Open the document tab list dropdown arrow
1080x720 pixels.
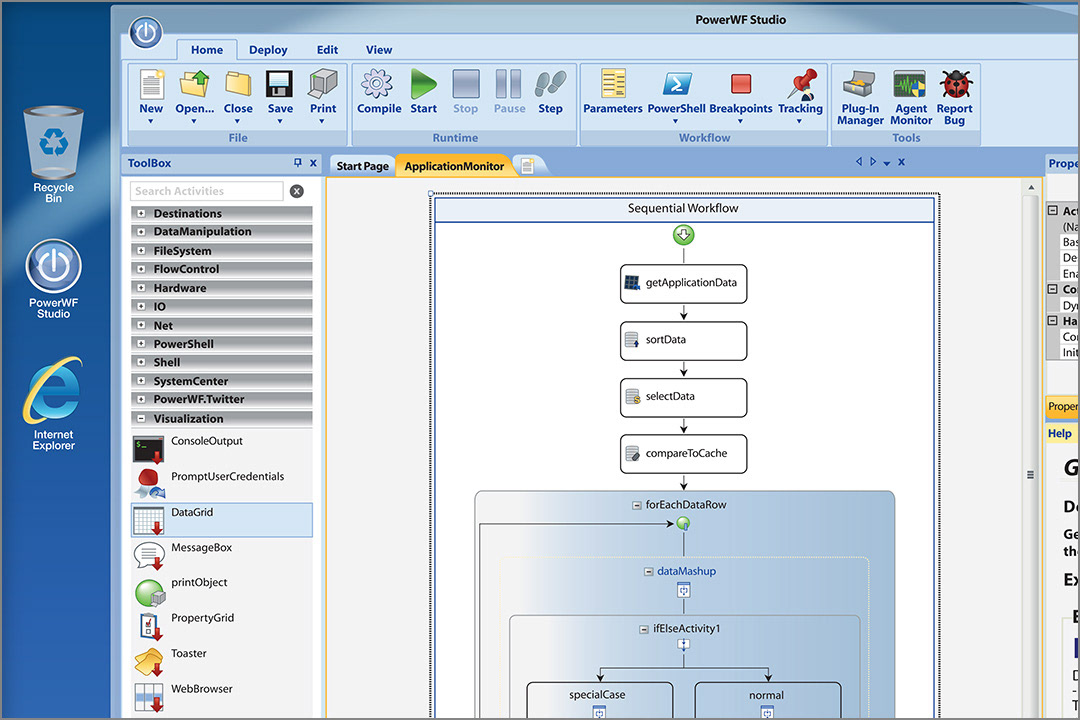[x=886, y=163]
